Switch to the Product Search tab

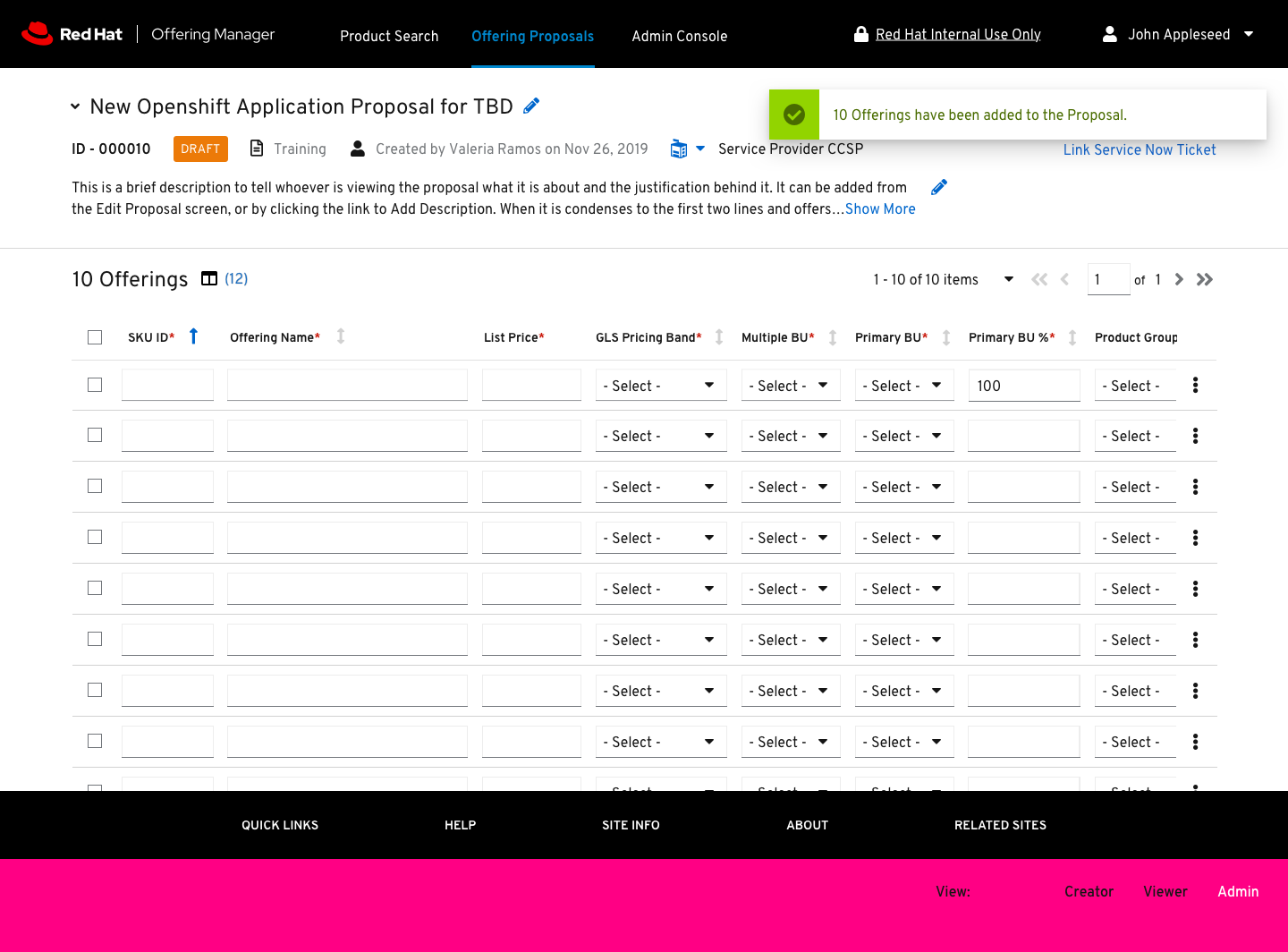[x=389, y=36]
